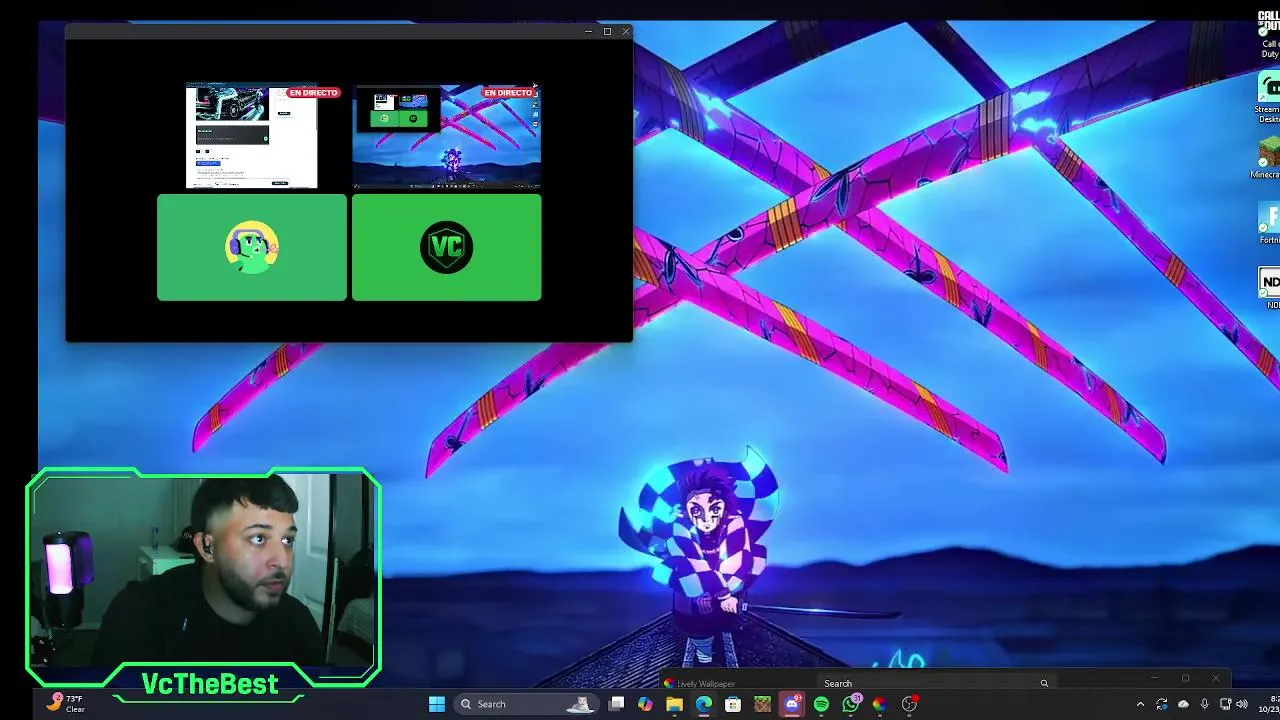The image size is (1280, 720).
Task: Click the taskbar Search box
Action: coord(525,704)
